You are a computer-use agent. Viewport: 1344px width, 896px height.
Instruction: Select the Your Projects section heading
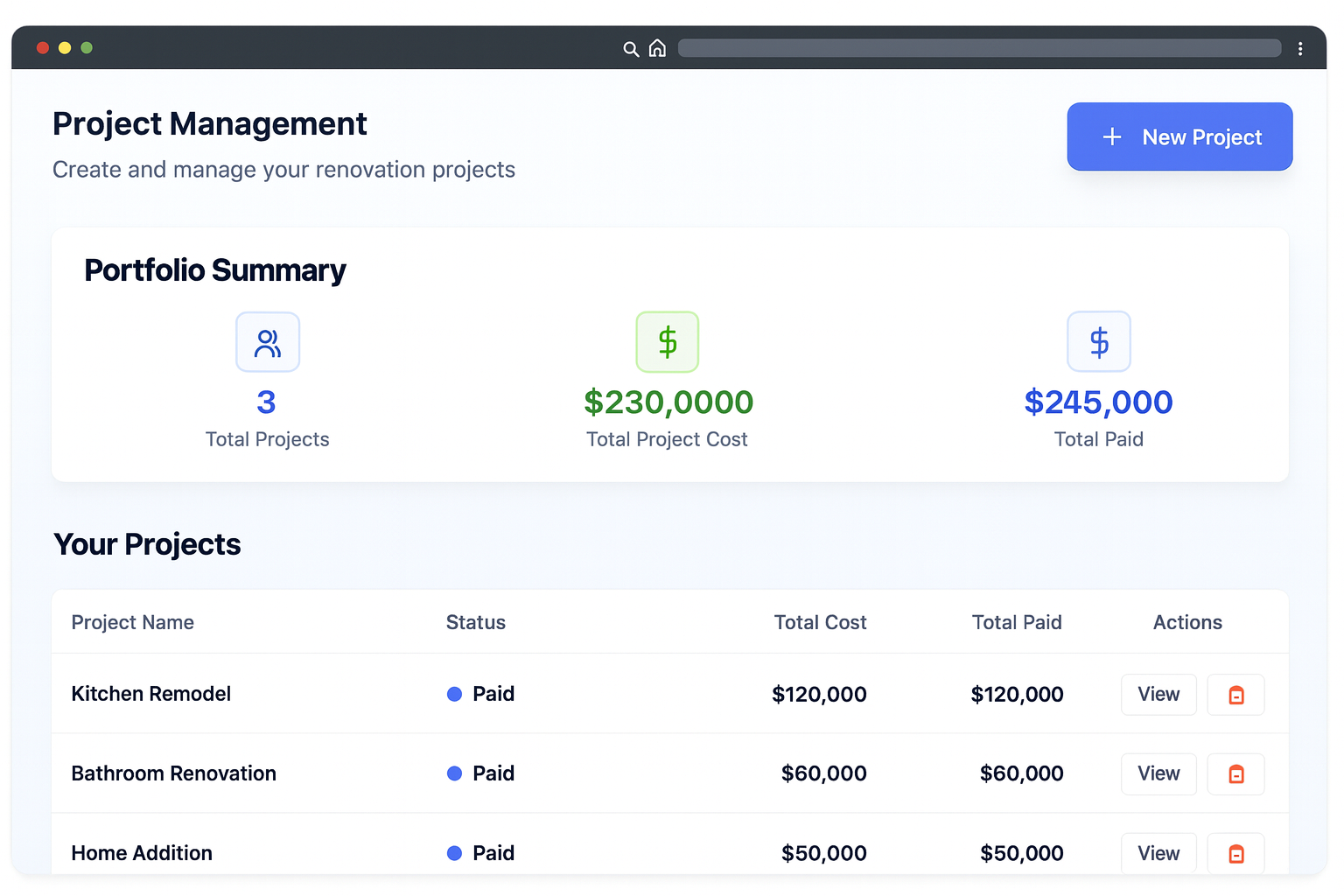147,543
